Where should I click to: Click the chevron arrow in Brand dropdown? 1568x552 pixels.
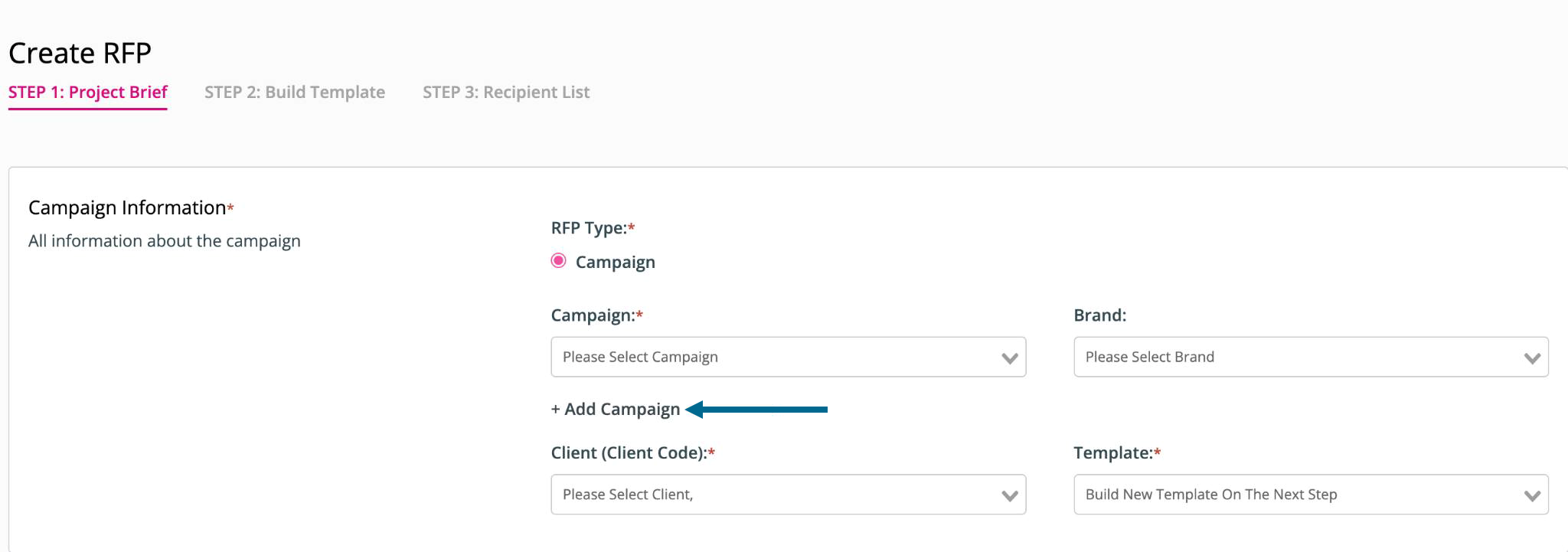(1532, 358)
